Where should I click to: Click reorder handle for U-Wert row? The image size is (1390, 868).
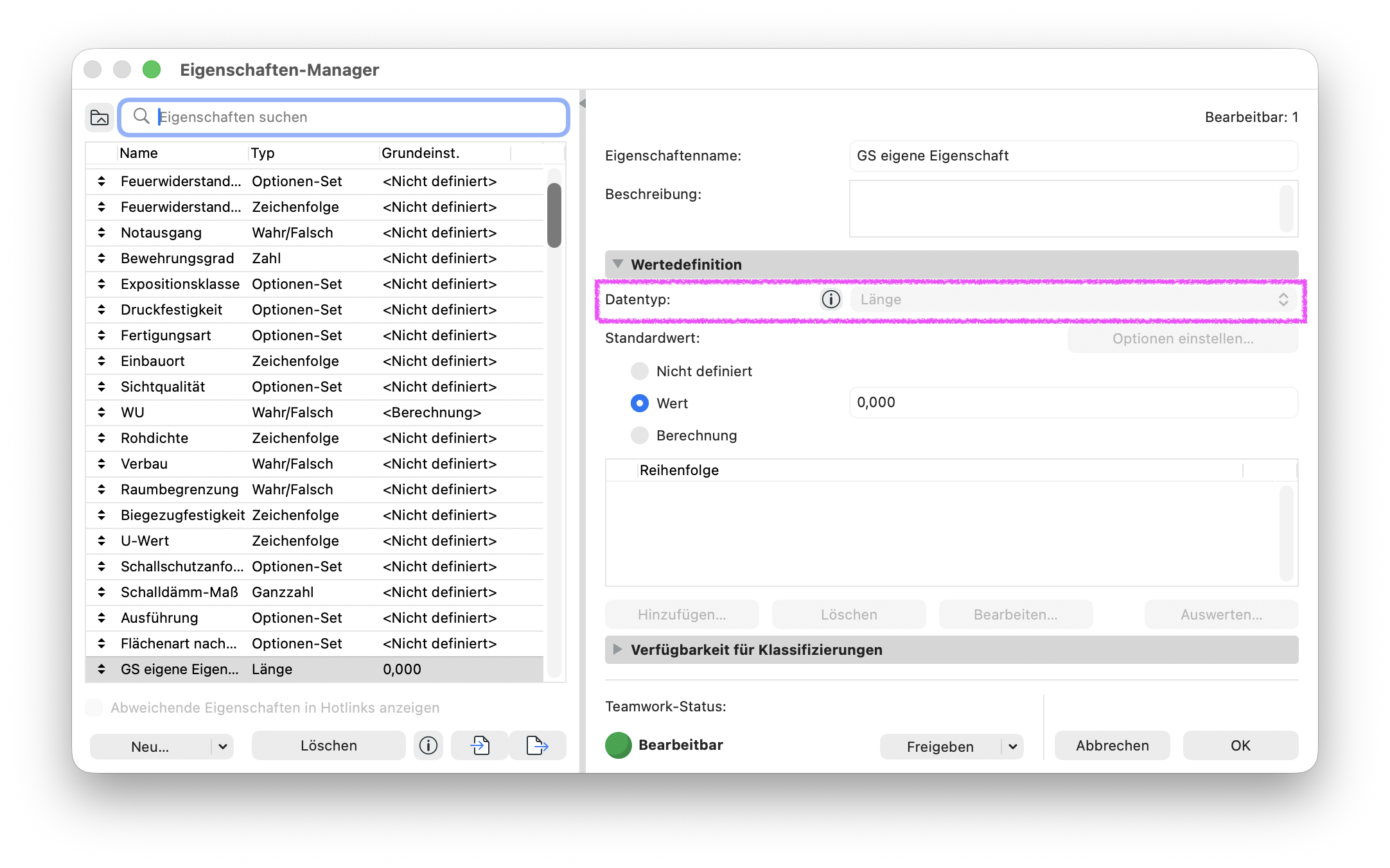(x=101, y=541)
